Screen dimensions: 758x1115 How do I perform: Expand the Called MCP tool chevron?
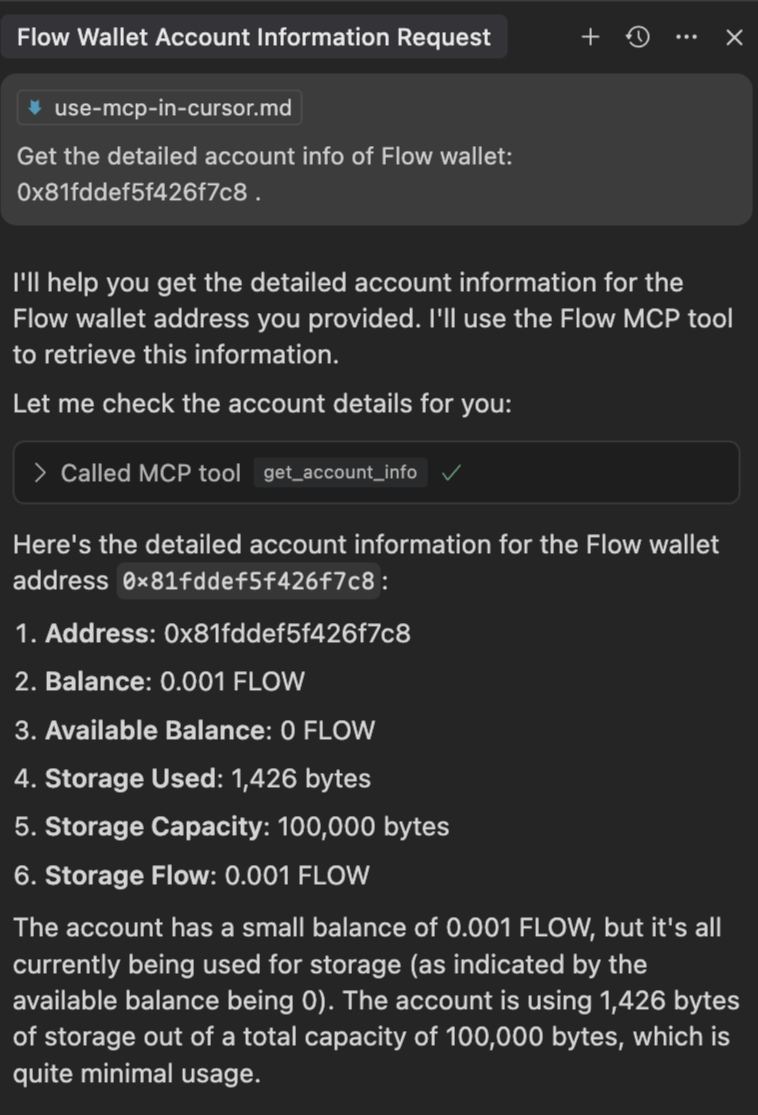(x=40, y=473)
